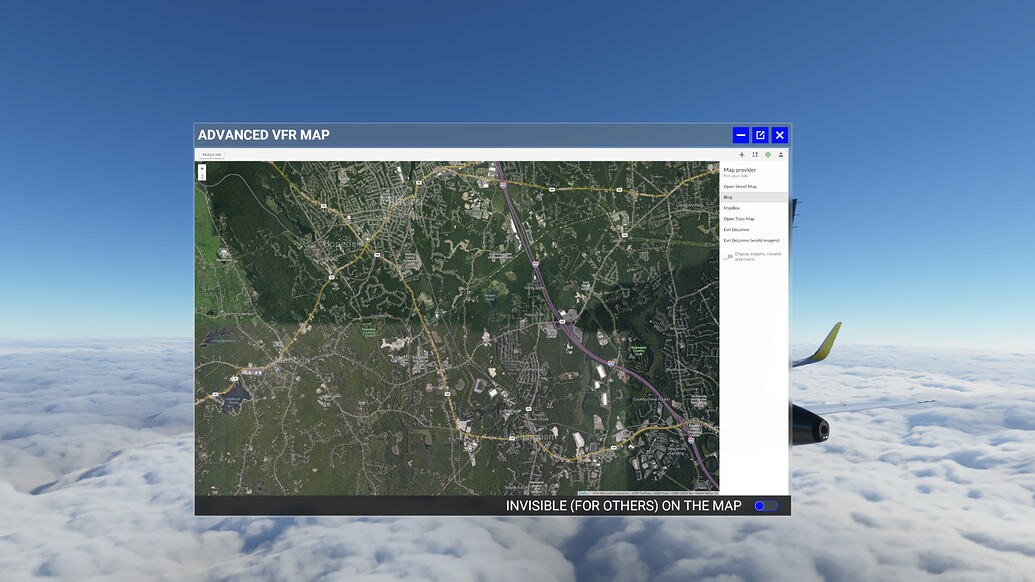Click the 'Map provider' panel heading
Screen dimensions: 1035x582
(742, 170)
